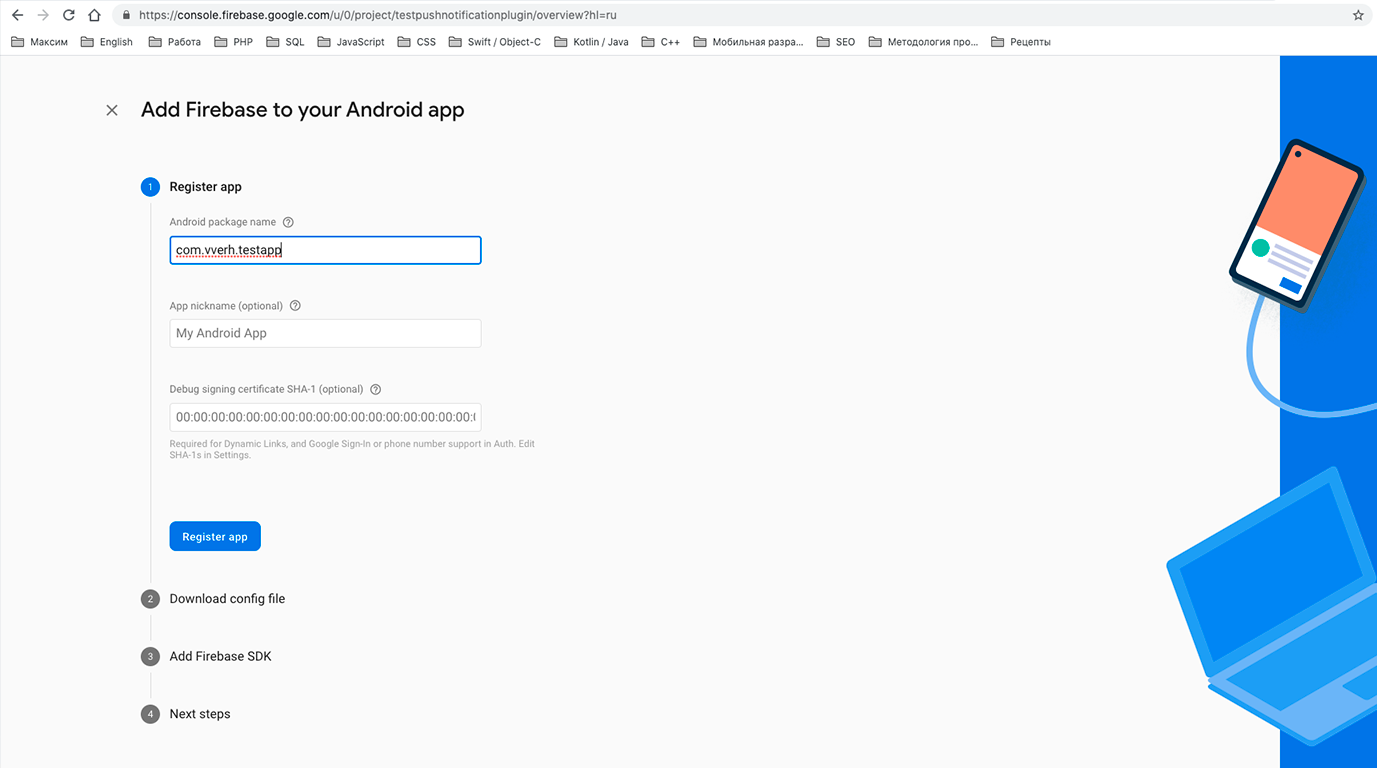Click the Add Firebase to your Android app title
Screen dimensions: 1377x768
pos(303,110)
